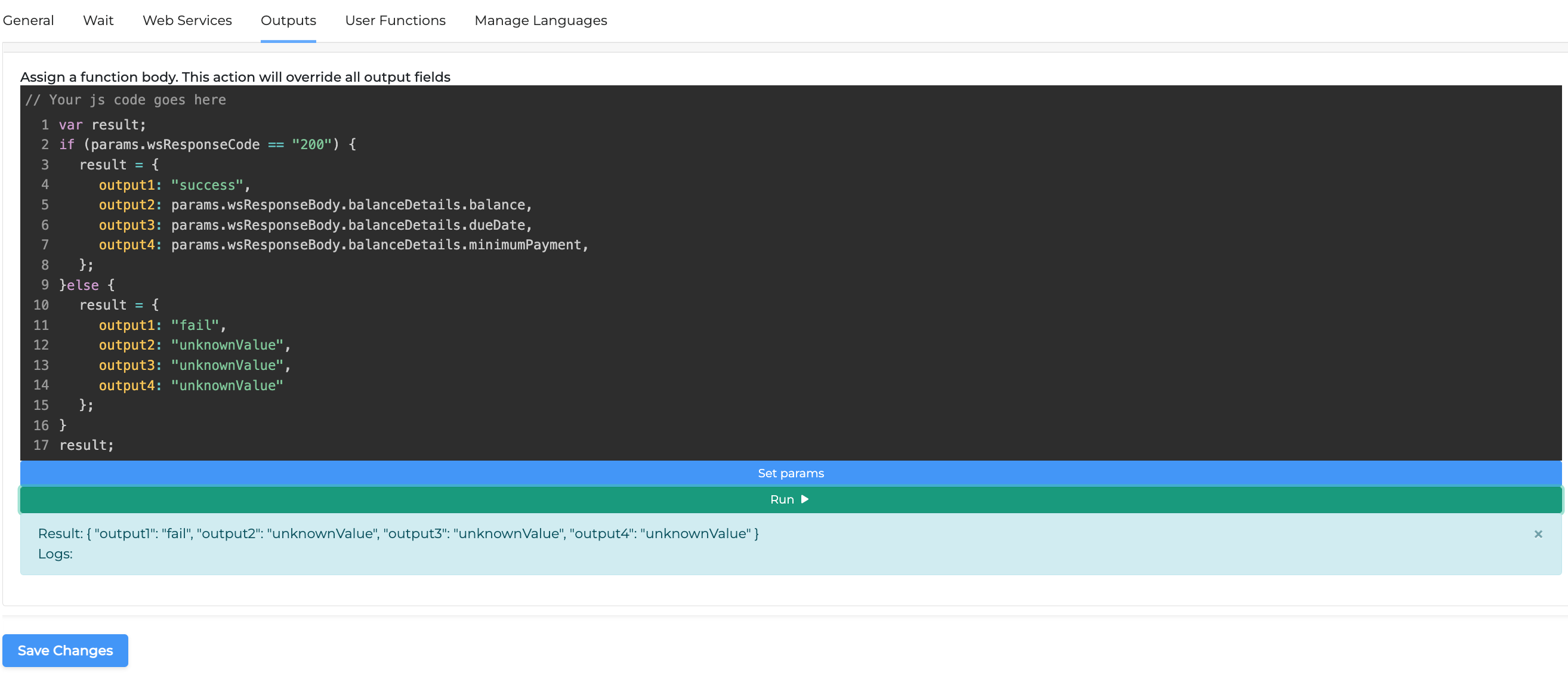Click the Save Changes button
This screenshot has height=673, width=1568.
coord(65,650)
